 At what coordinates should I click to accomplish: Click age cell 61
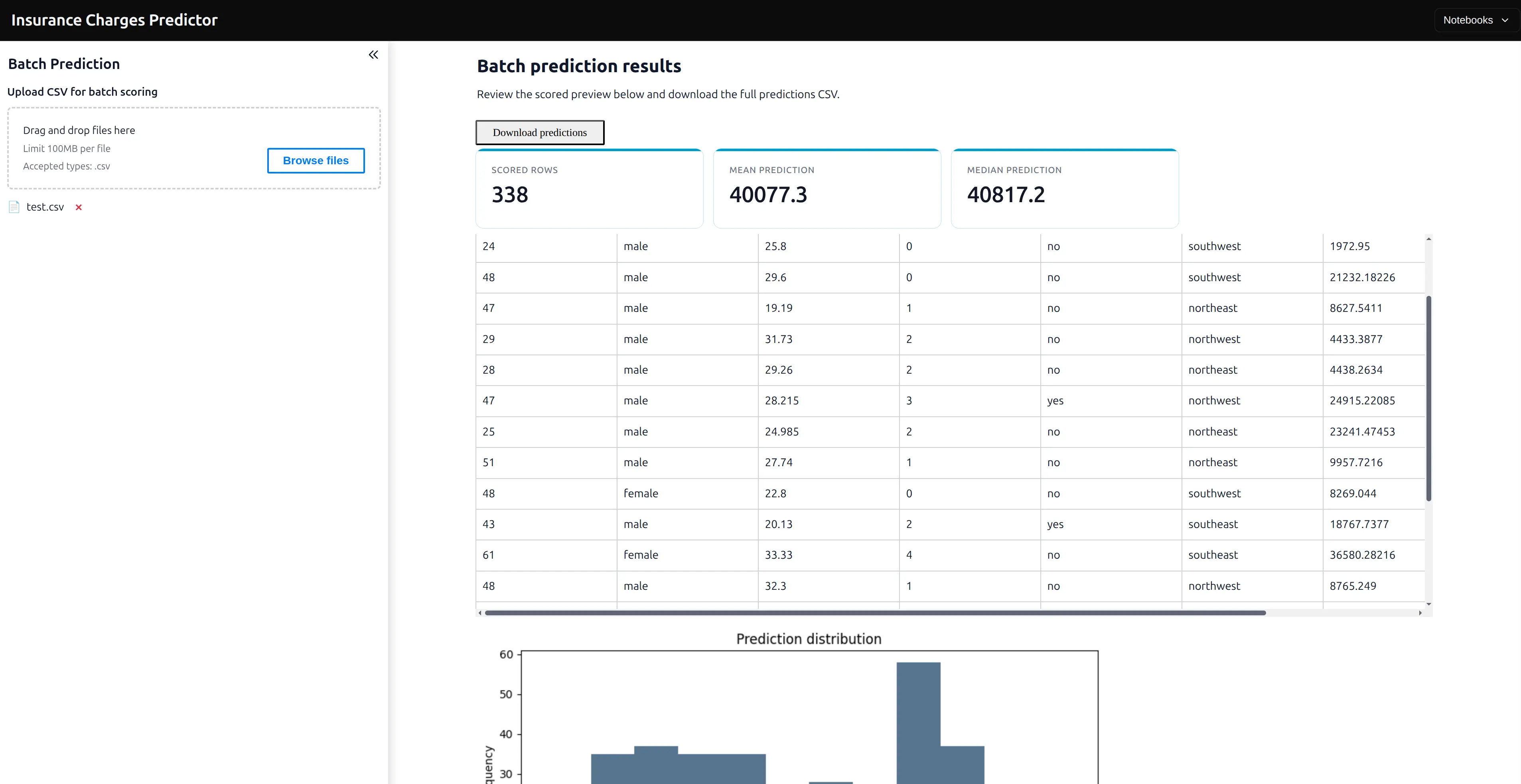[546, 555]
